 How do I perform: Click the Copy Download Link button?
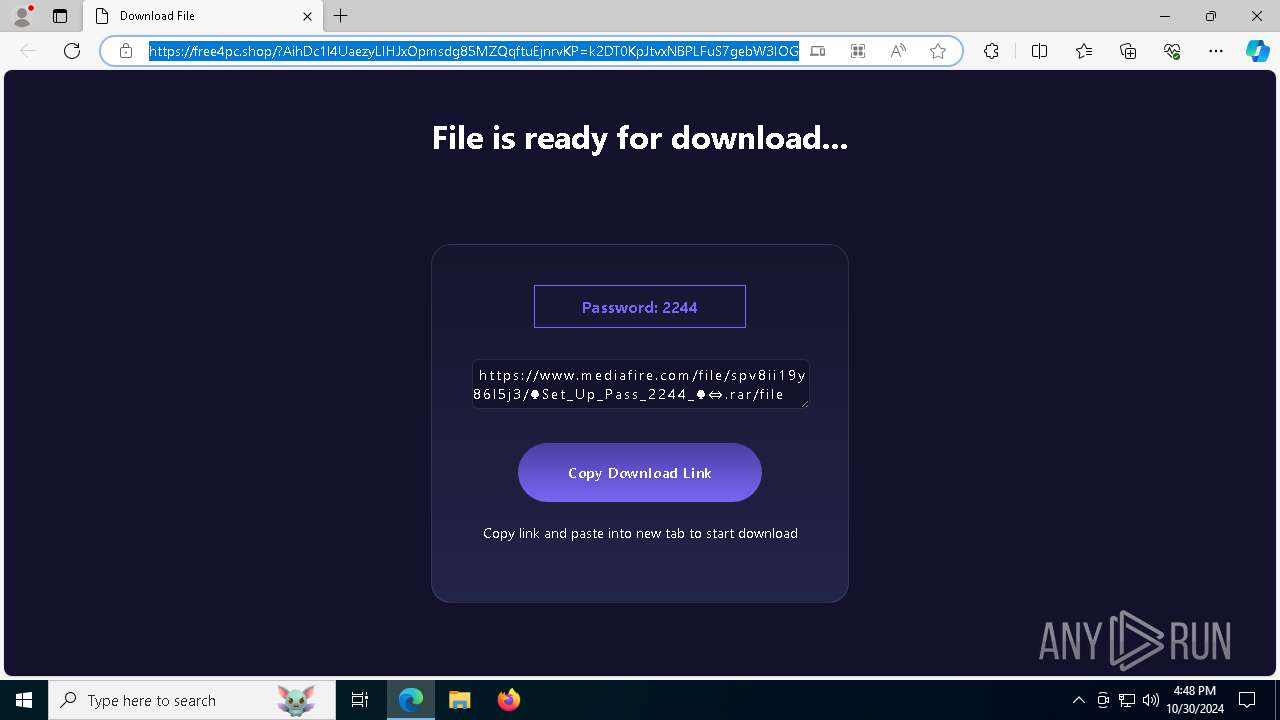point(640,473)
